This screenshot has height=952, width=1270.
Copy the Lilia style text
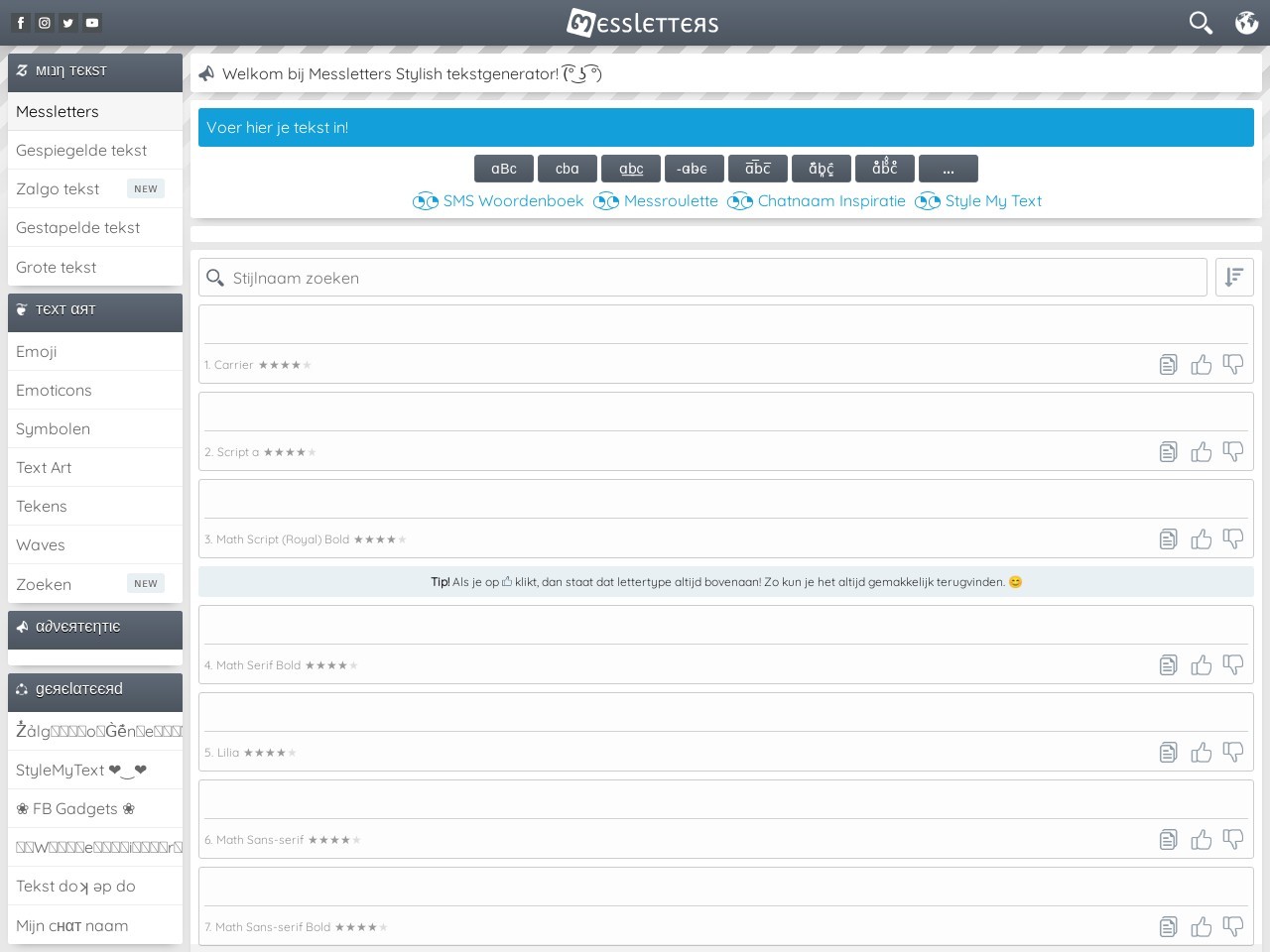[x=1169, y=753]
